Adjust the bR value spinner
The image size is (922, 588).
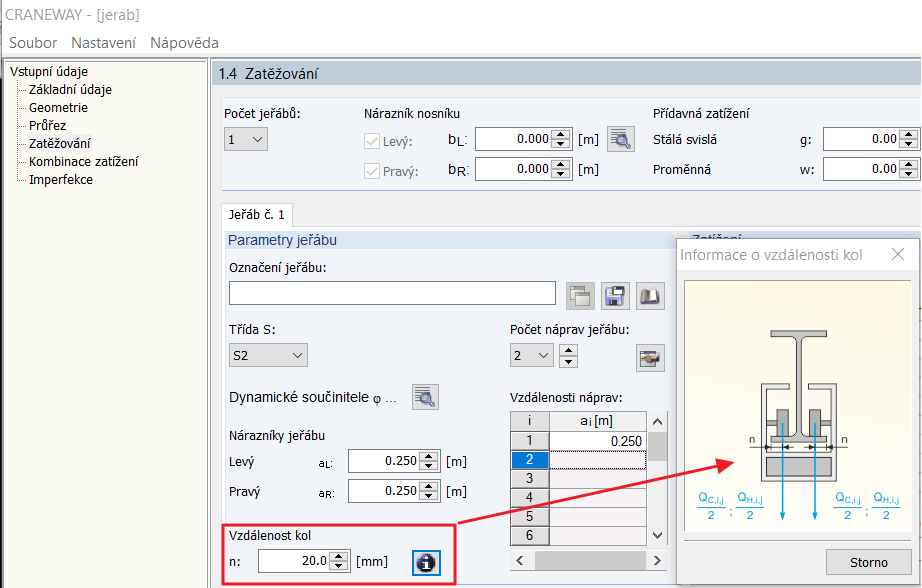tap(562, 169)
